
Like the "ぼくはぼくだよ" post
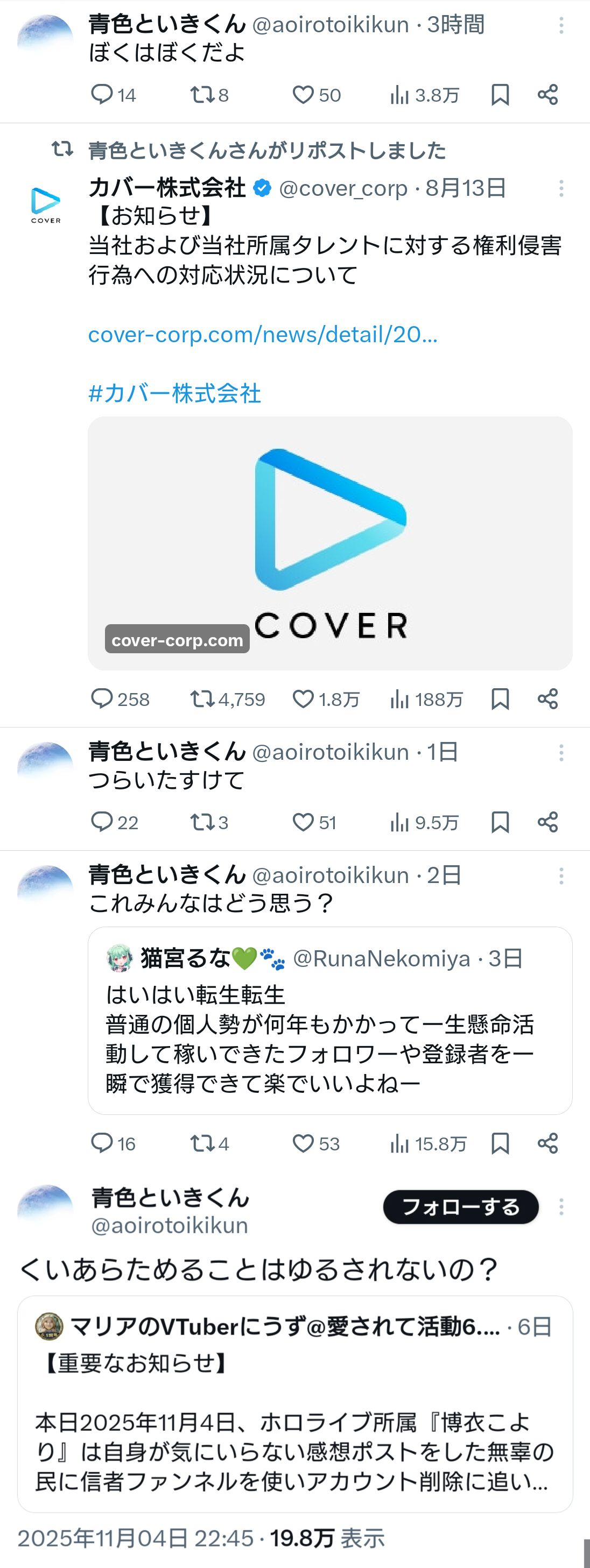(x=316, y=95)
